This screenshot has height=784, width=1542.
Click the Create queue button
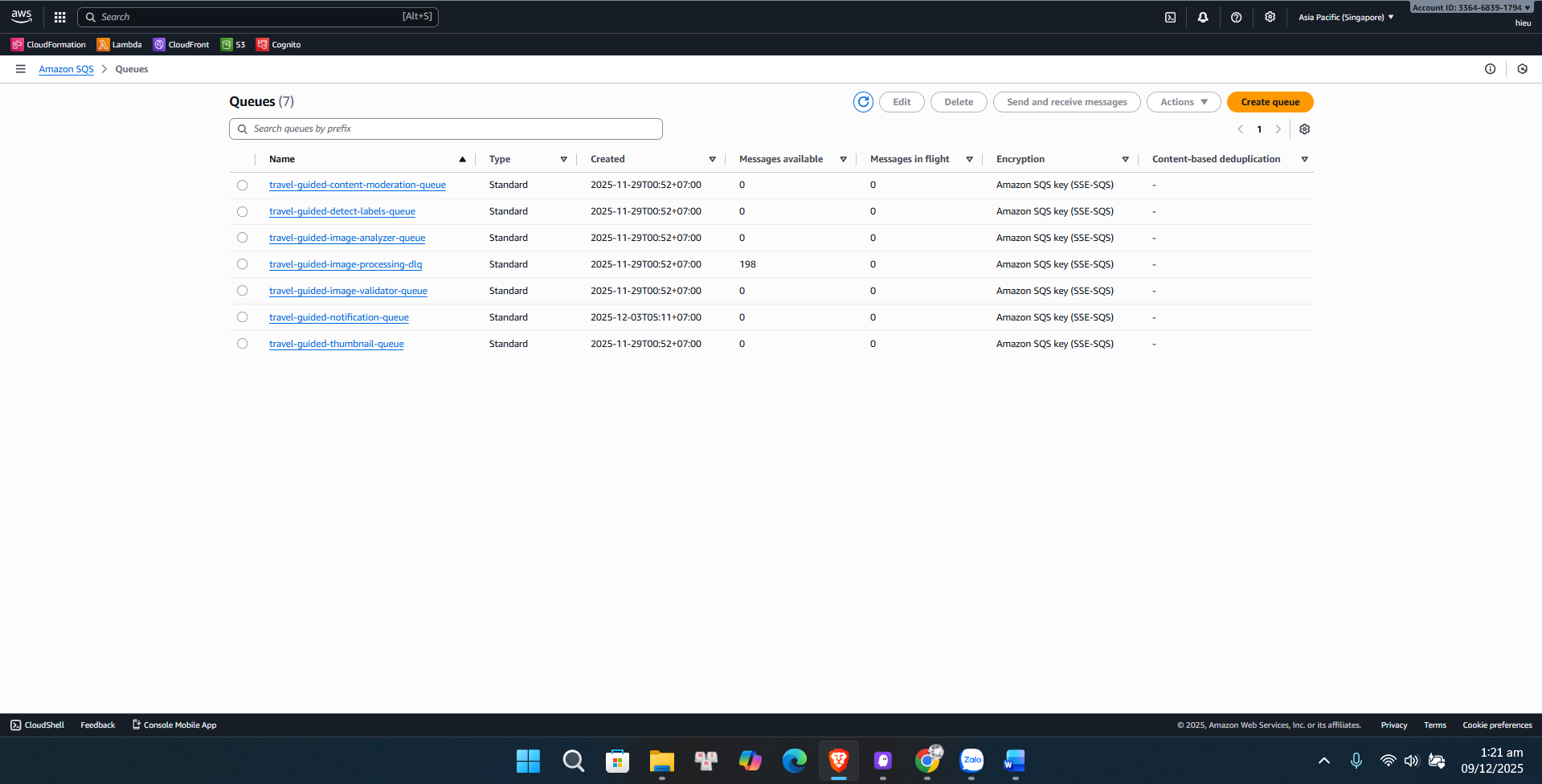point(1269,102)
